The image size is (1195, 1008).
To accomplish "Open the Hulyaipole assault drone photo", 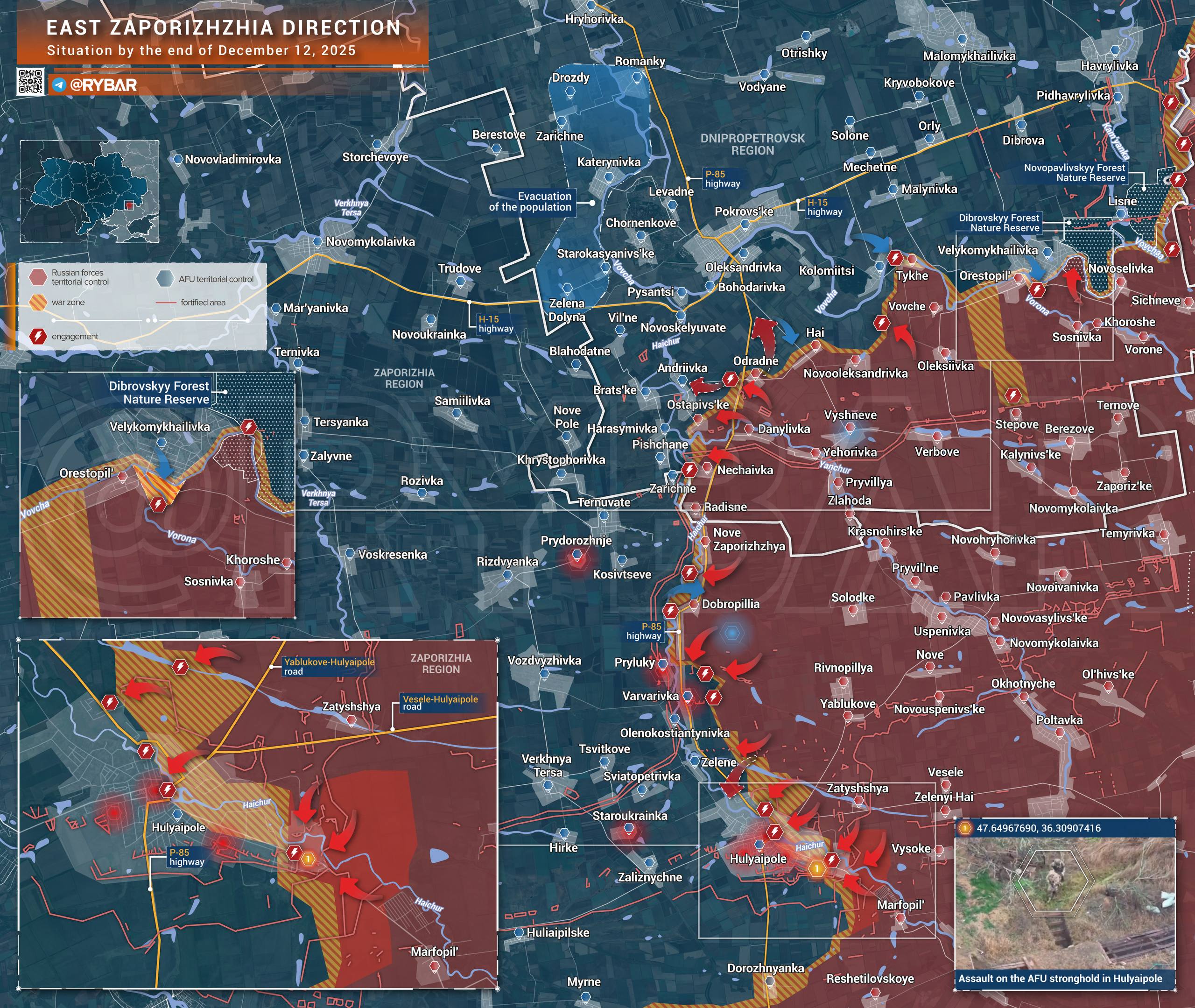I will tap(1064, 903).
